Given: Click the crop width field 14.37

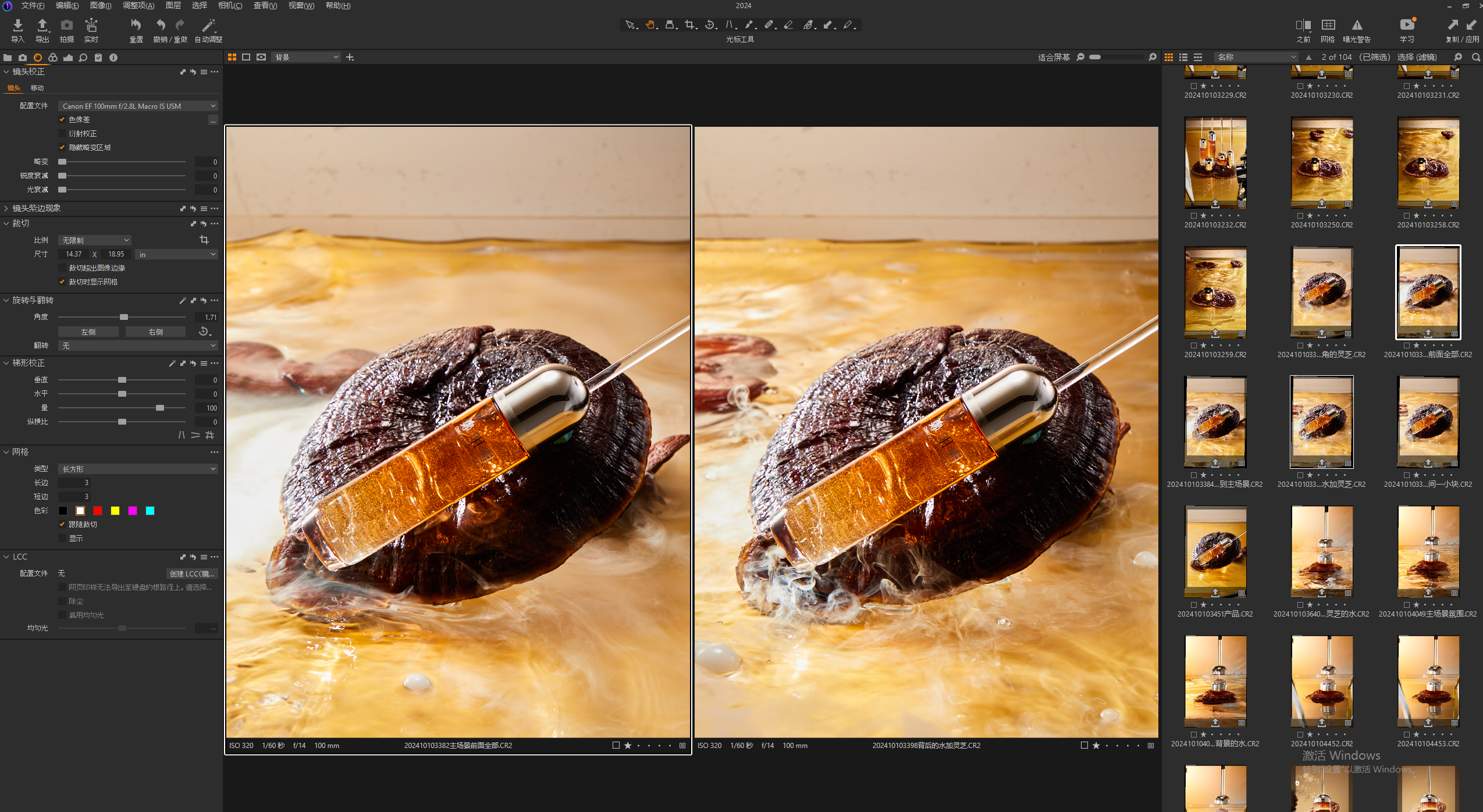Looking at the screenshot, I should (x=73, y=254).
